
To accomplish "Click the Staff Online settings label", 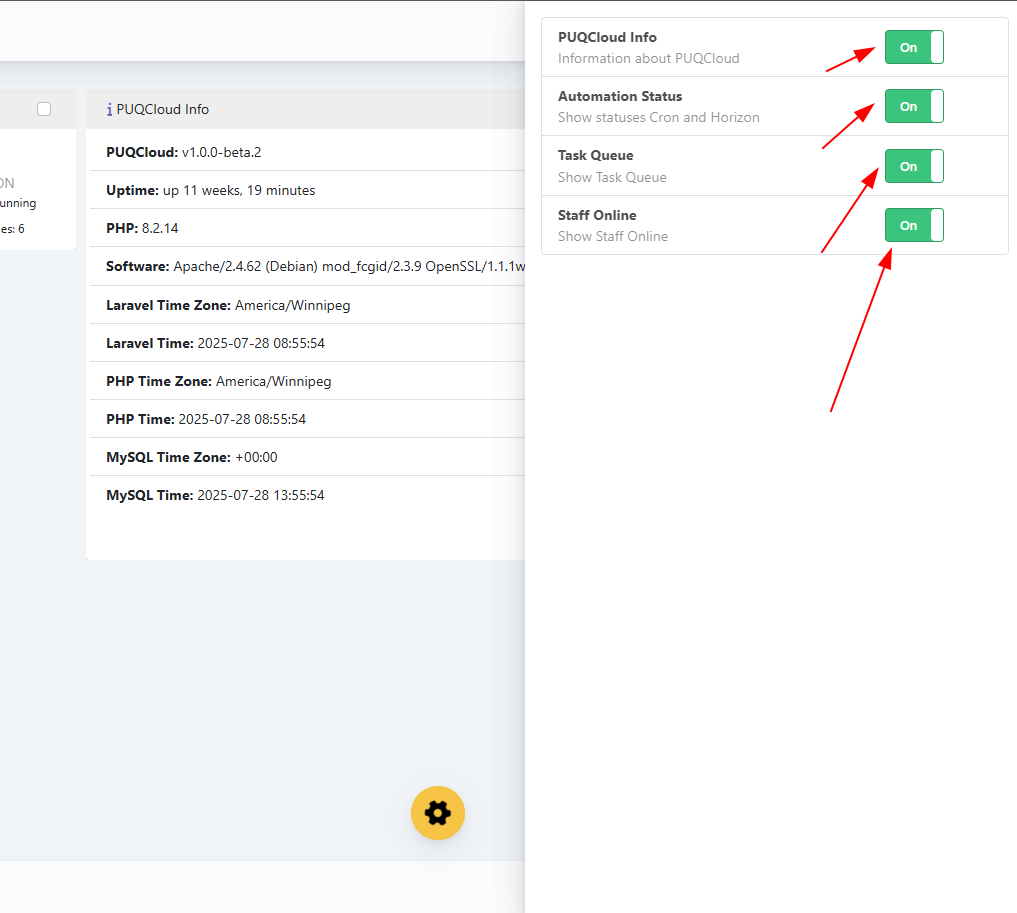I will pos(597,215).
